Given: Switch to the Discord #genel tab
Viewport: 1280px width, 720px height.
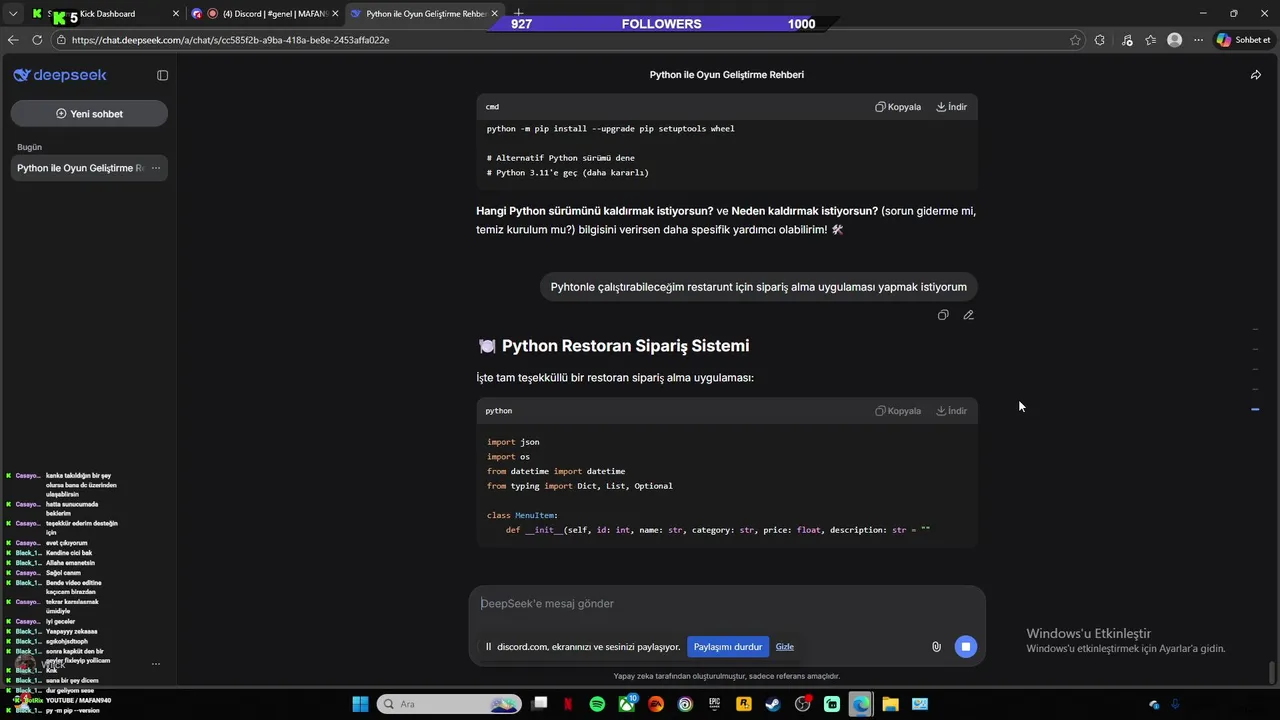Looking at the screenshot, I should tap(266, 14).
